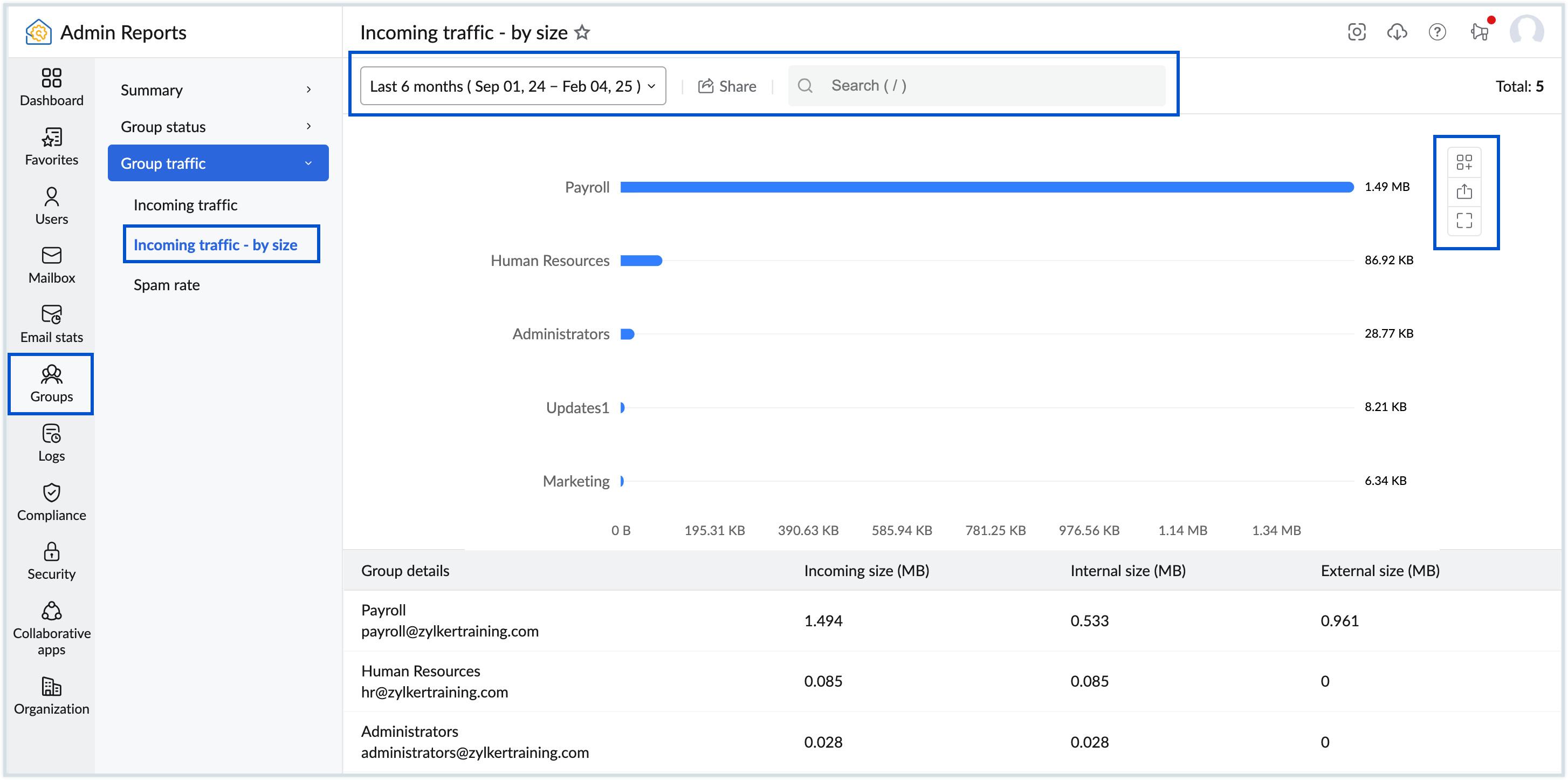Click the Share button
The width and height of the screenshot is (1568, 780).
[727, 85]
